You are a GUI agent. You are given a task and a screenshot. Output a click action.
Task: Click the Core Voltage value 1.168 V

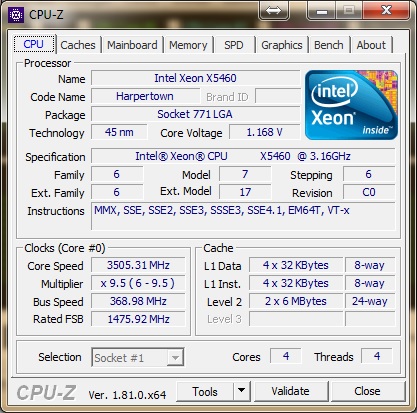(264, 132)
